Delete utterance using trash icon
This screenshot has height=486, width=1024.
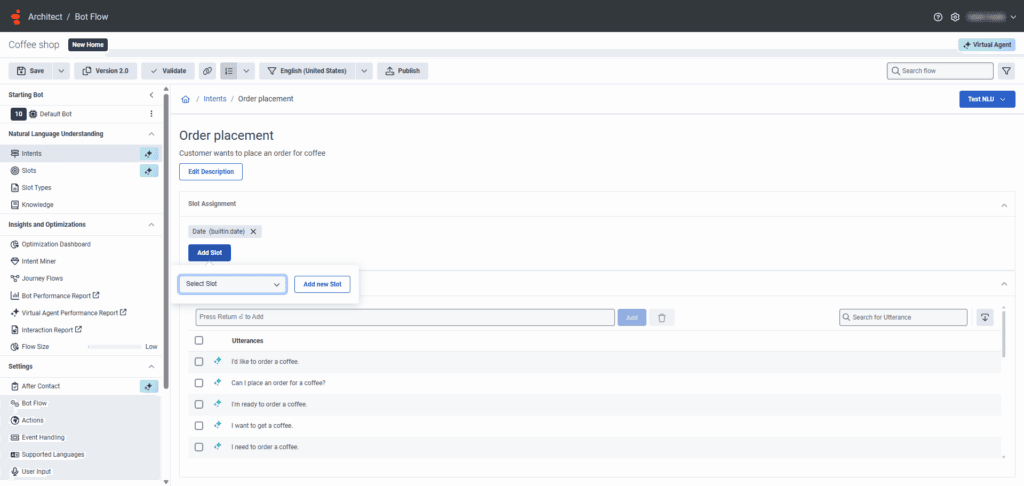[661, 317]
